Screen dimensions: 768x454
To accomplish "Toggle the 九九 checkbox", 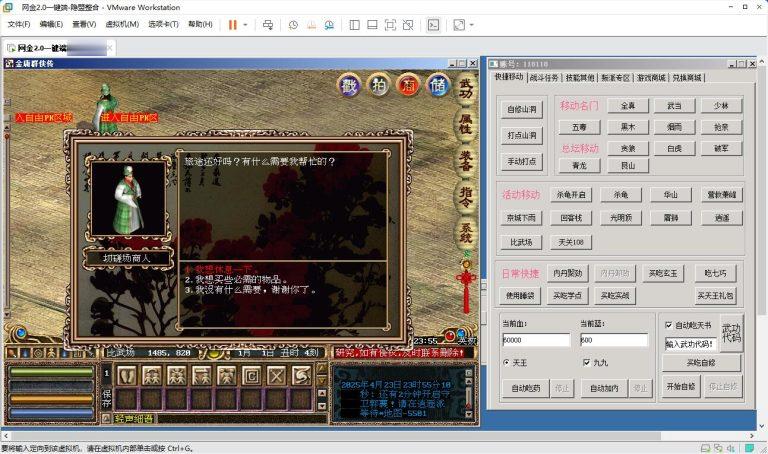I will pyautogui.click(x=587, y=362).
